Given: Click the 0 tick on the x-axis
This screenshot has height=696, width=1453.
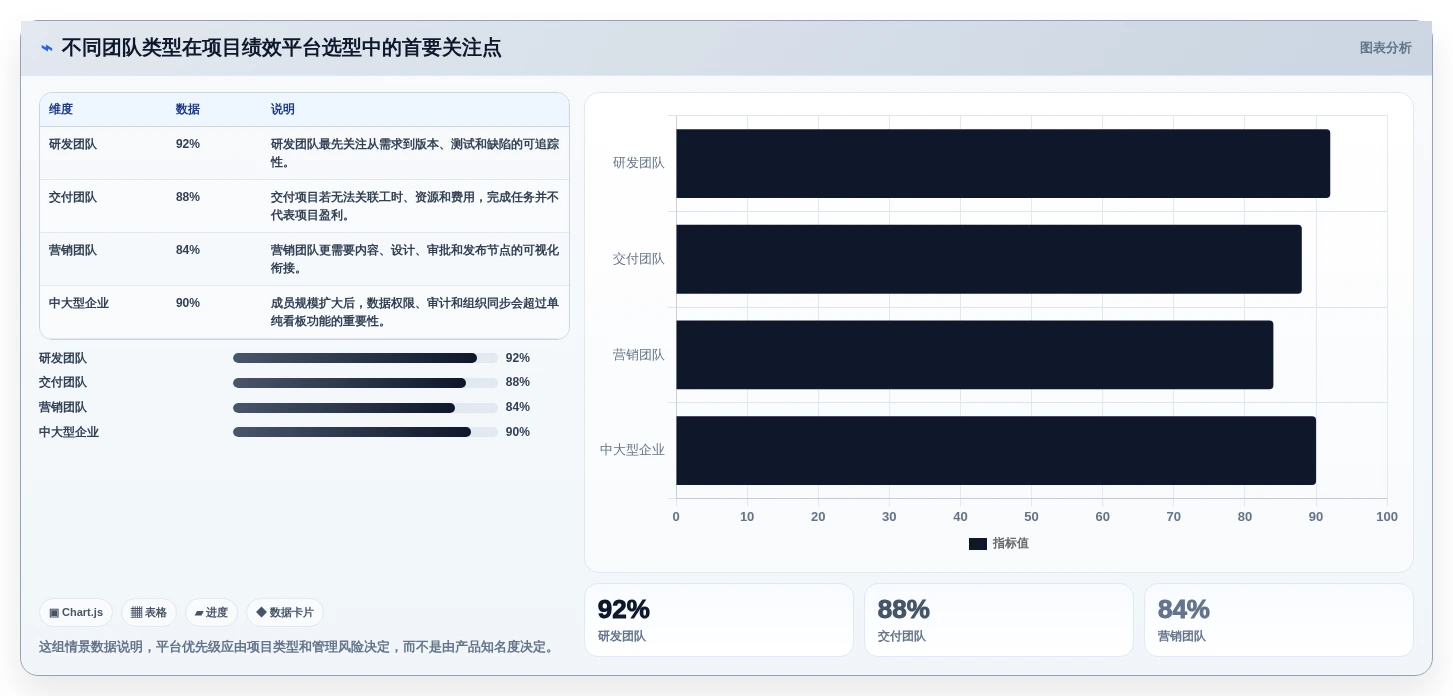Looking at the screenshot, I should [x=676, y=517].
